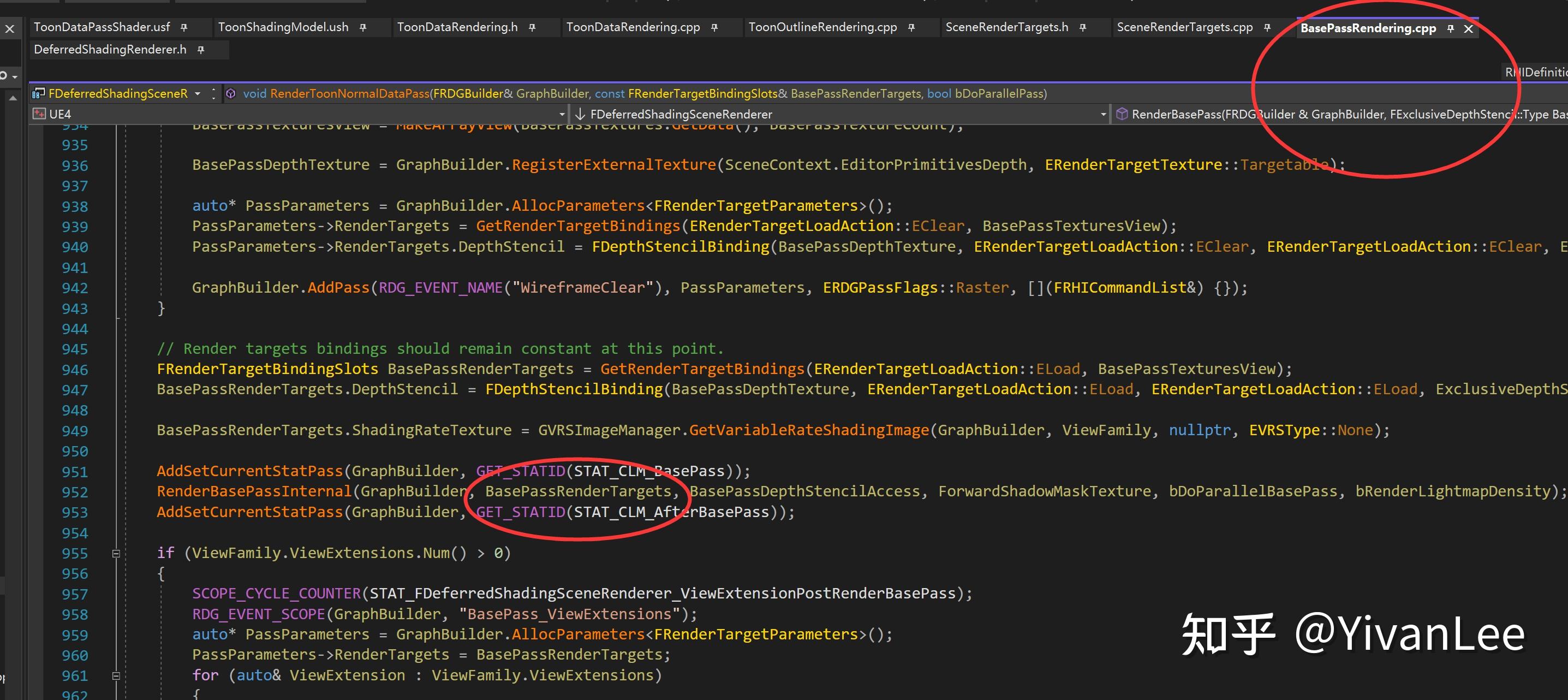Switch to the ToonOutlineRendering.cpp tab
The image size is (1568, 700).
point(822,27)
